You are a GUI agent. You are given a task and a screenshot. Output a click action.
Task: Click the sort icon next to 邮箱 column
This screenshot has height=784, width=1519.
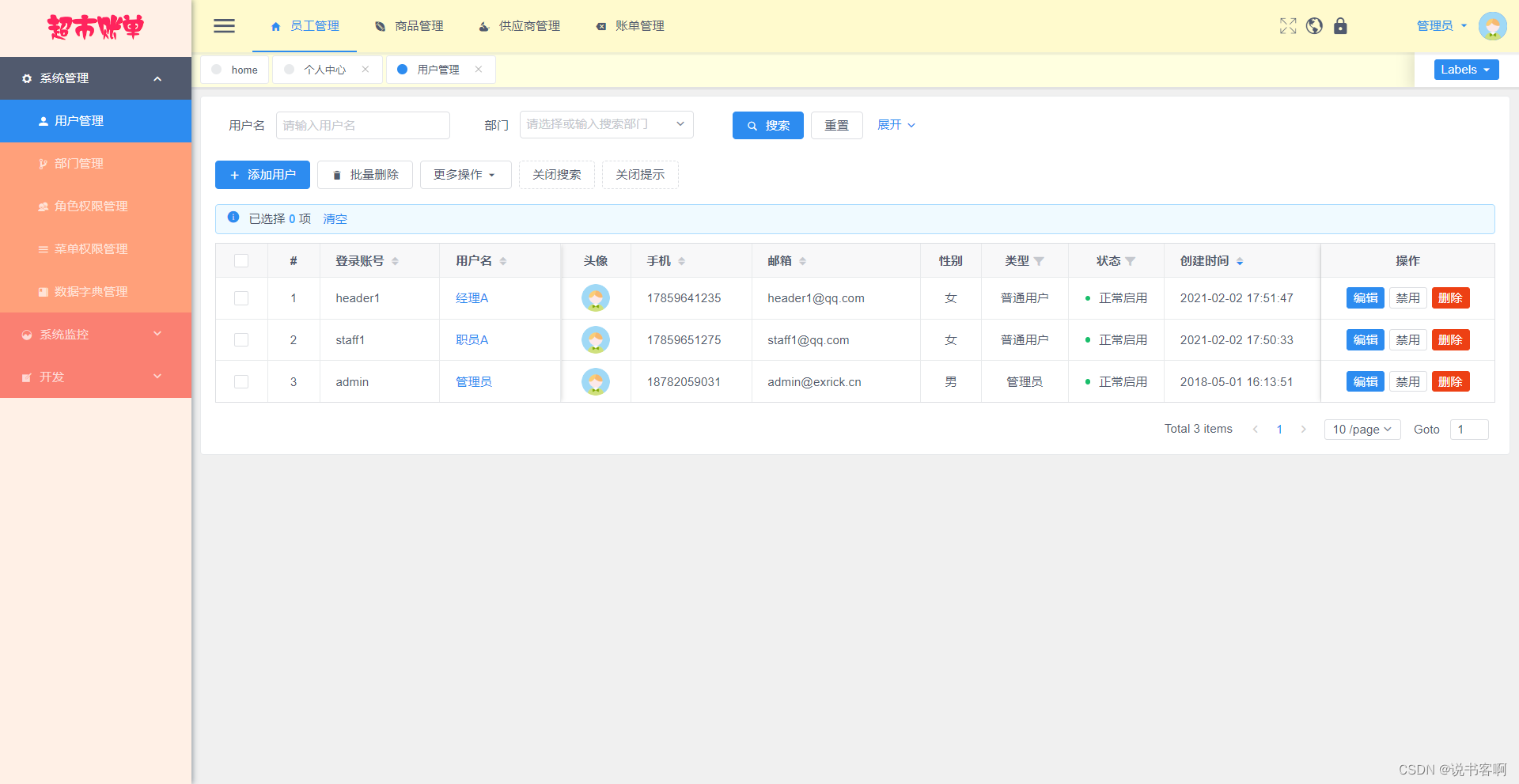coord(802,261)
